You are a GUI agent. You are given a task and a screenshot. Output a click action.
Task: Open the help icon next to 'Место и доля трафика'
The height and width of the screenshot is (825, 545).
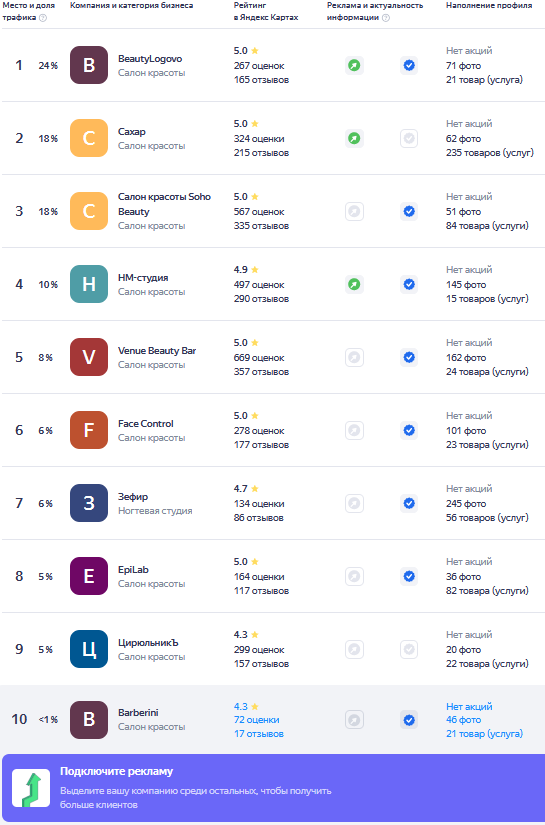43,17
